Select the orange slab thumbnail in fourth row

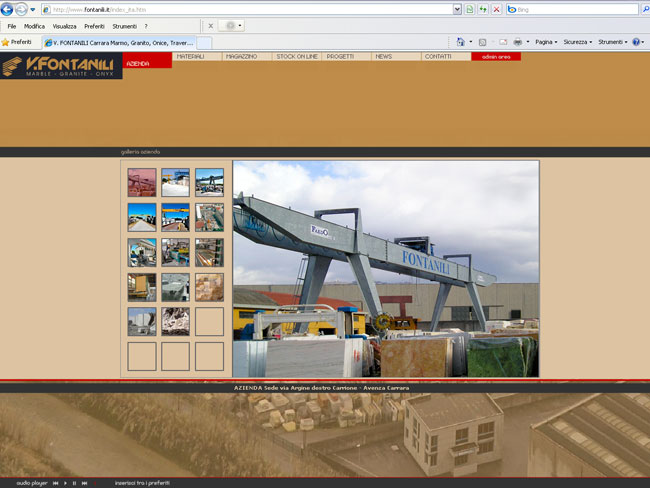coord(142,287)
